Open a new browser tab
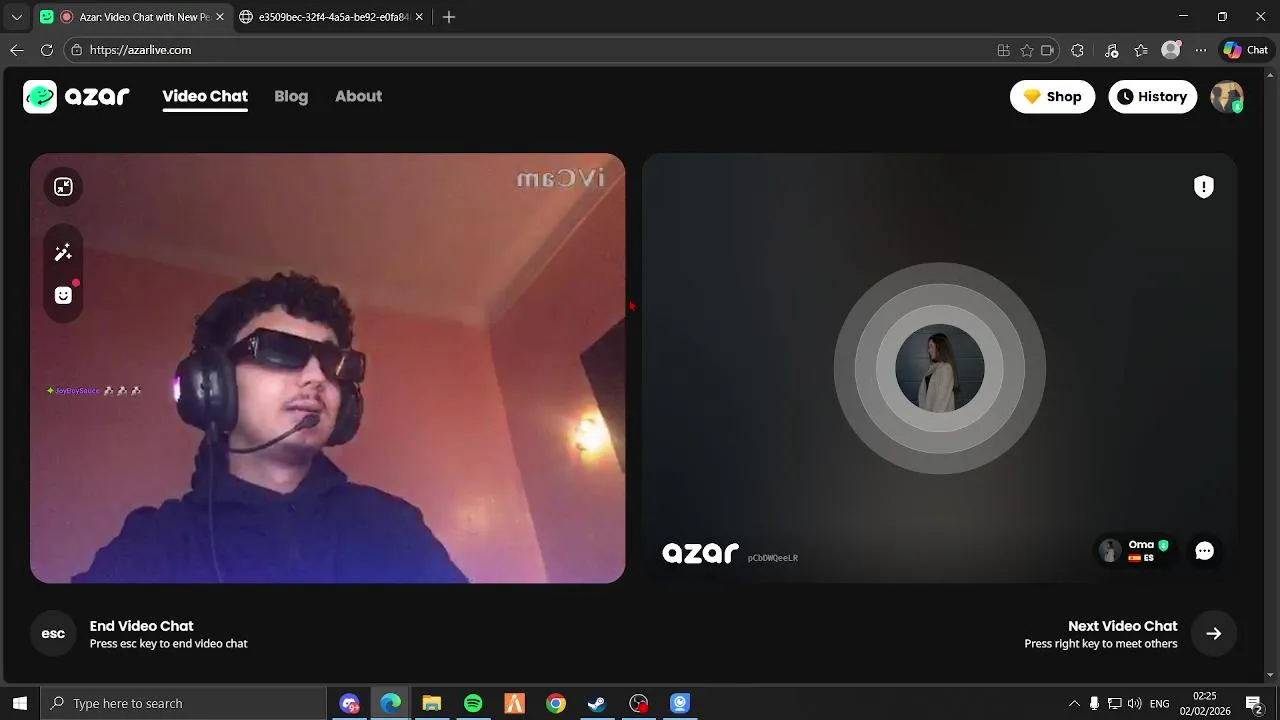Viewport: 1280px width, 720px height. (x=449, y=17)
